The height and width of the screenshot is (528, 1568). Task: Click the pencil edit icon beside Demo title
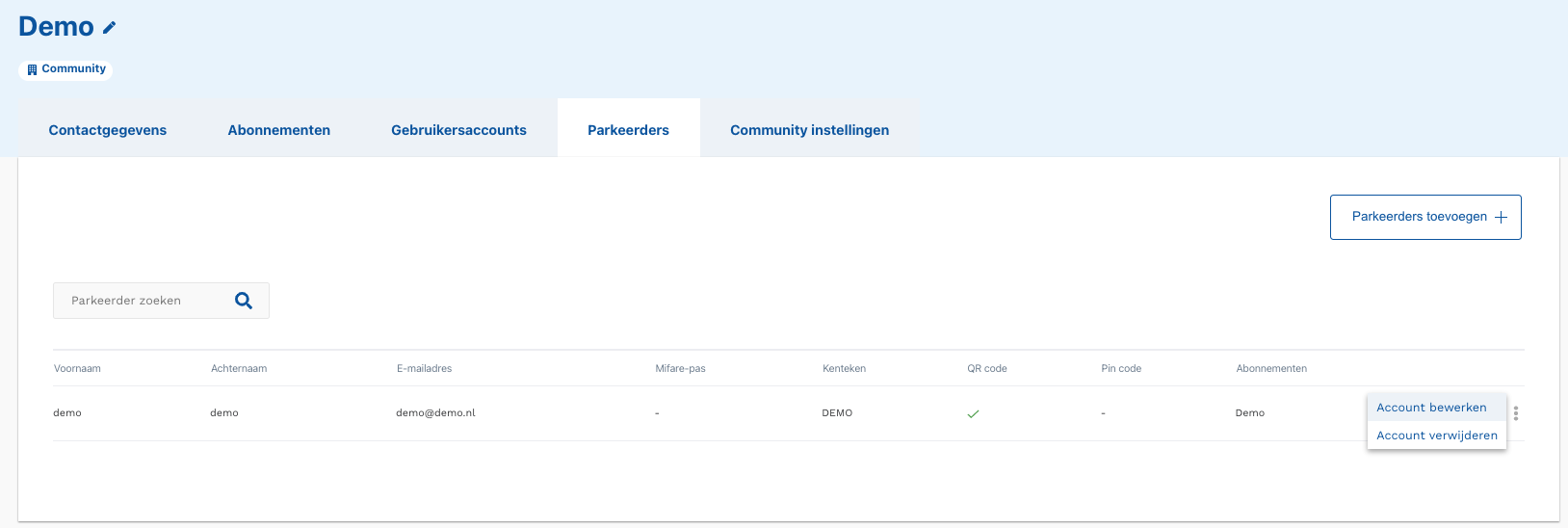109,28
